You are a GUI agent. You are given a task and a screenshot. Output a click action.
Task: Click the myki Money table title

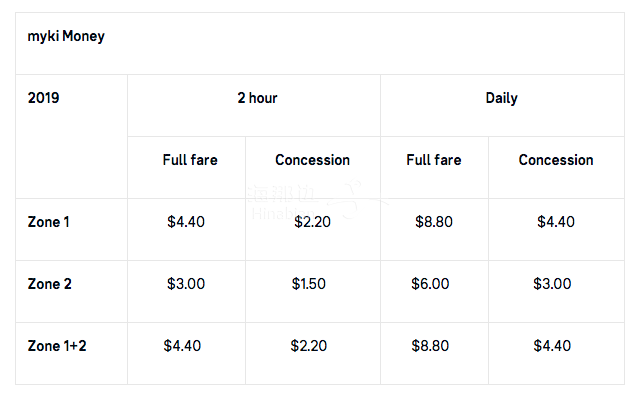pyautogui.click(x=66, y=36)
